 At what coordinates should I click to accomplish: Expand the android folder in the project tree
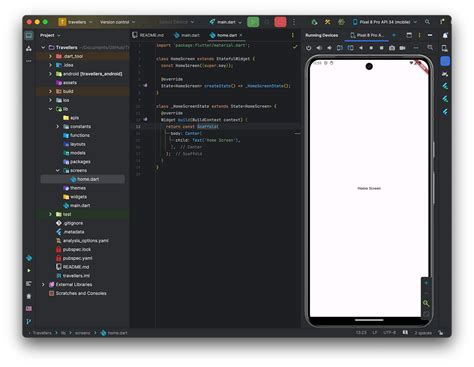point(50,74)
